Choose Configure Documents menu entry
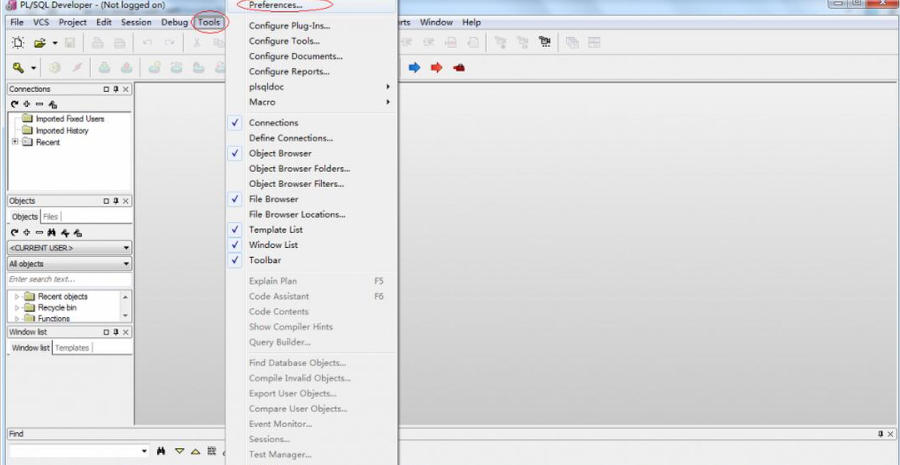 pos(296,56)
